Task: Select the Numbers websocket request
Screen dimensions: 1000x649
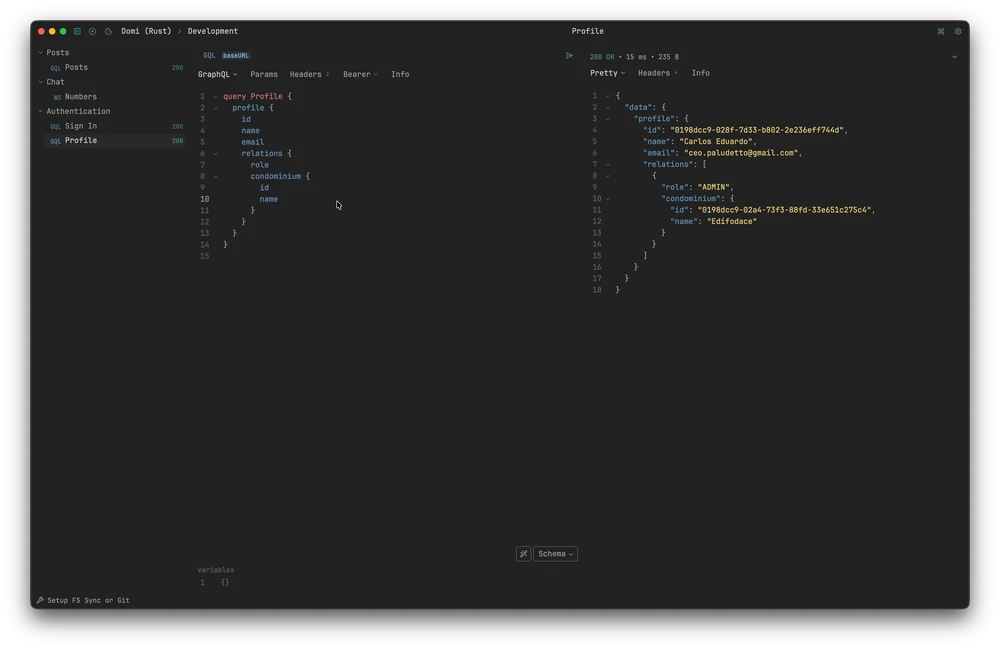Action: coord(115,97)
